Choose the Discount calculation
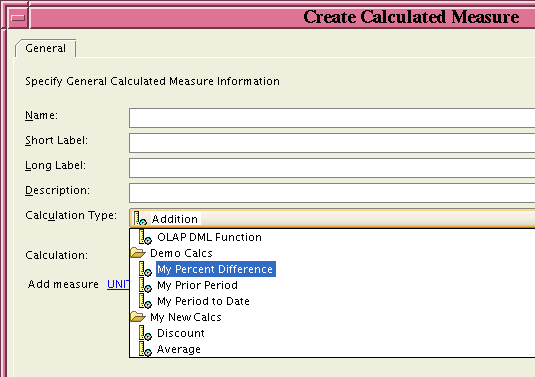Viewport: 535px width, 377px height. coord(180,333)
